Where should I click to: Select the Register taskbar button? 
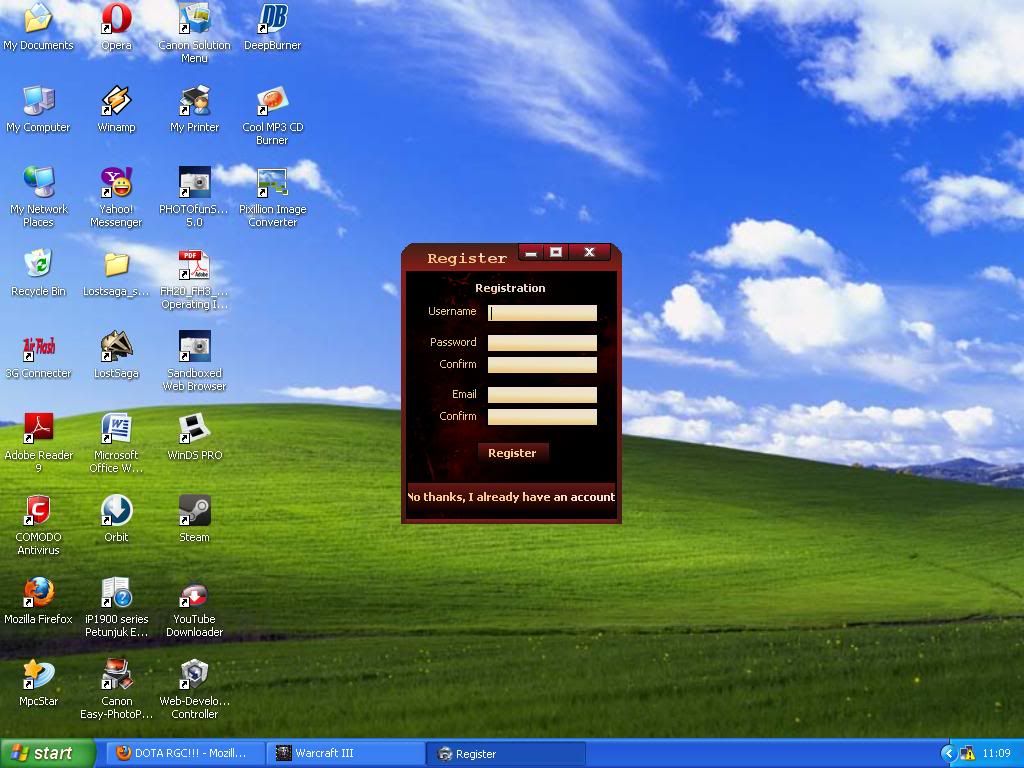(505, 754)
